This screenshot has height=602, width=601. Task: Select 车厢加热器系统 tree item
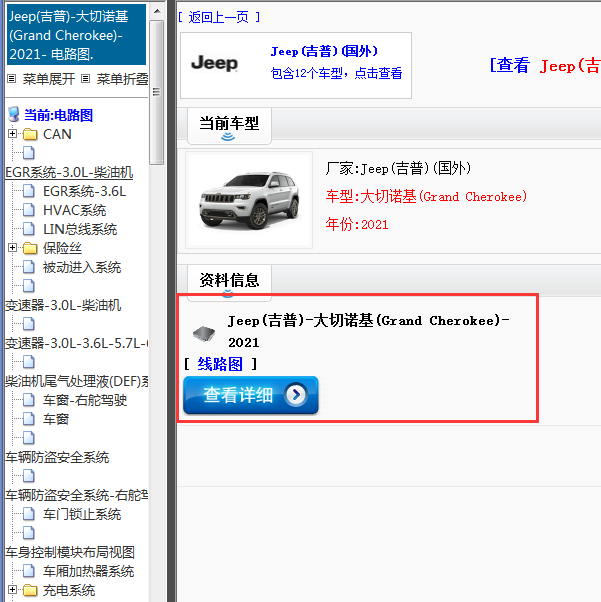88,571
